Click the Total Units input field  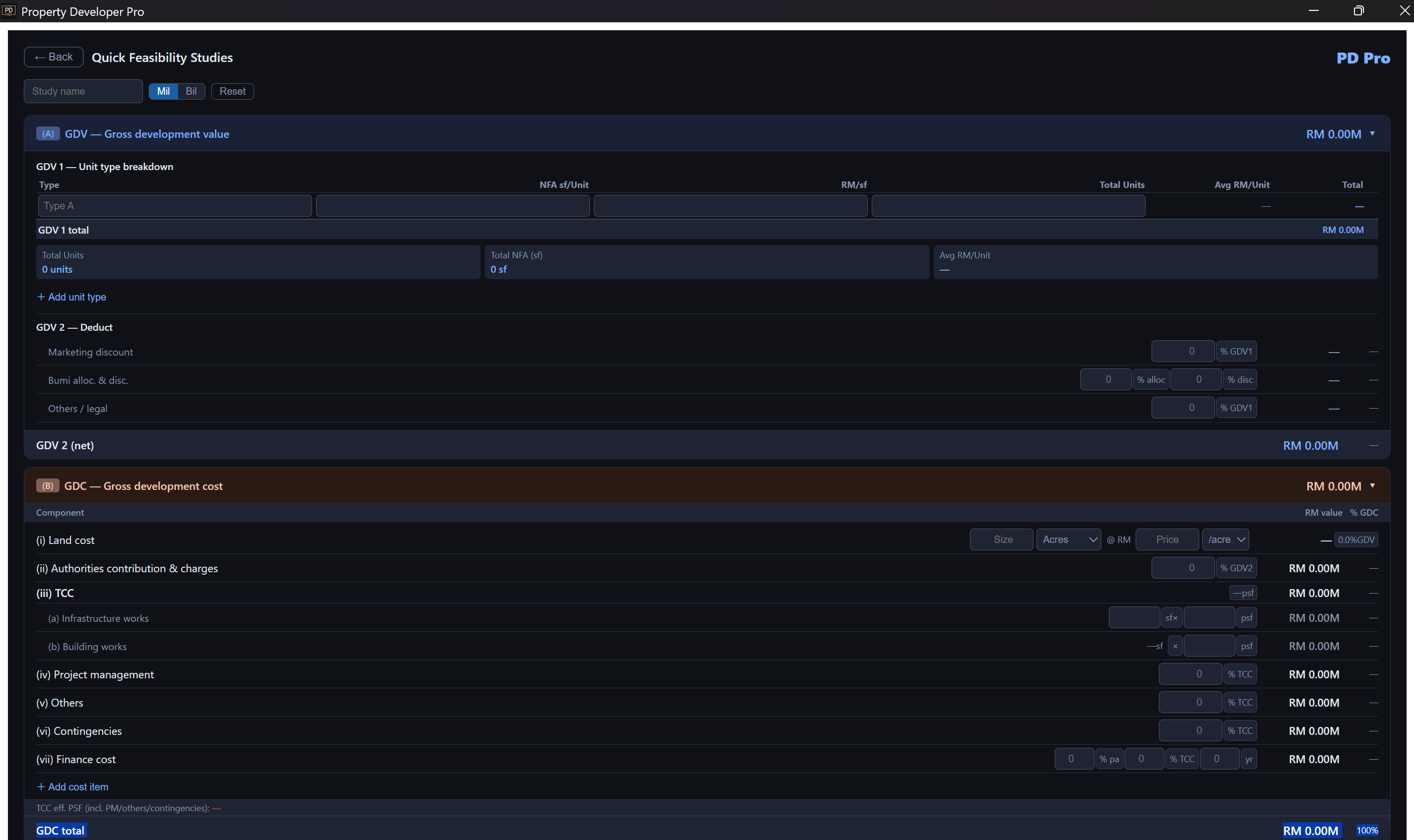coord(1008,205)
